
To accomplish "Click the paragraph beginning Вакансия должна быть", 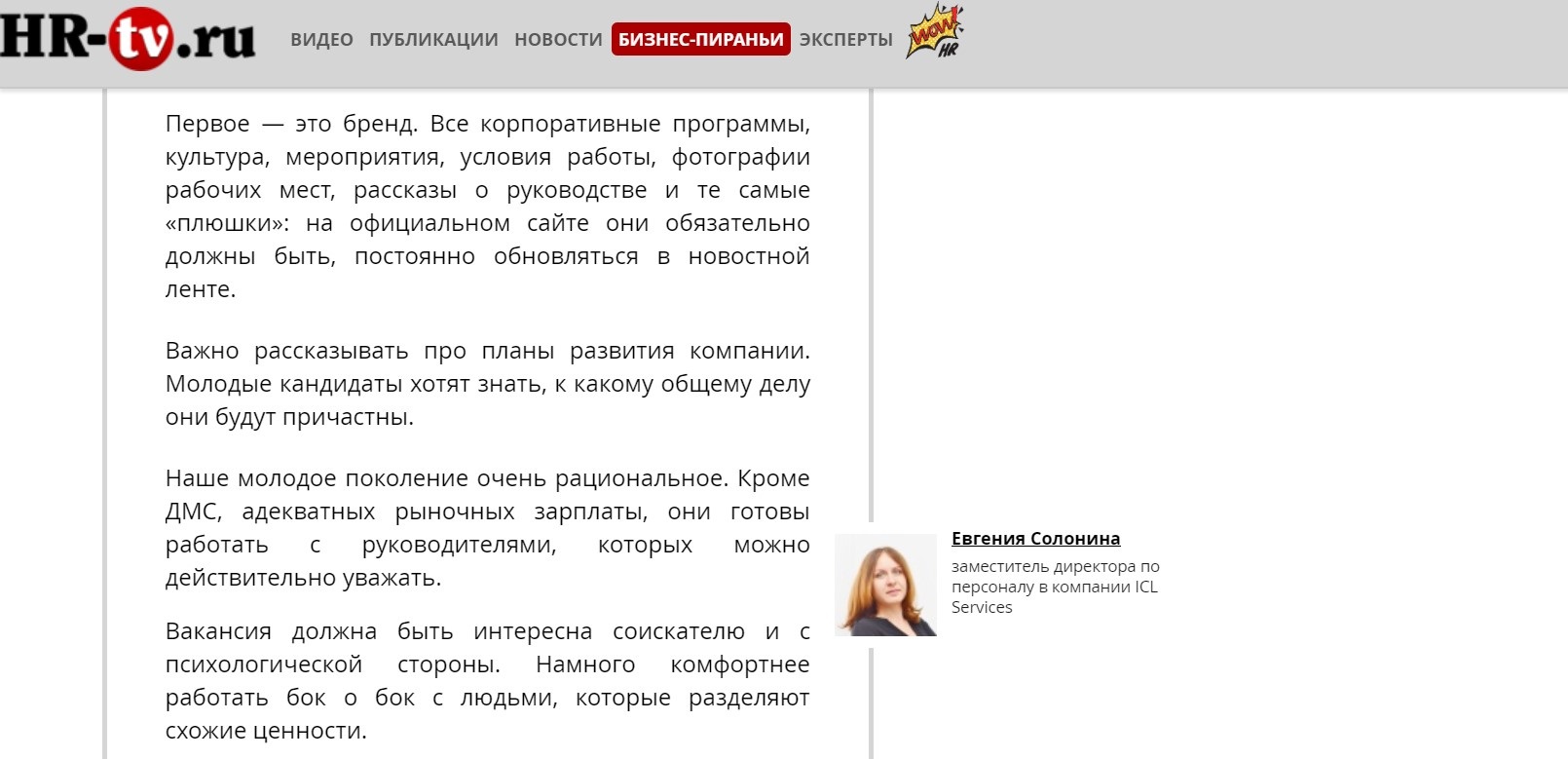I will coord(487,681).
